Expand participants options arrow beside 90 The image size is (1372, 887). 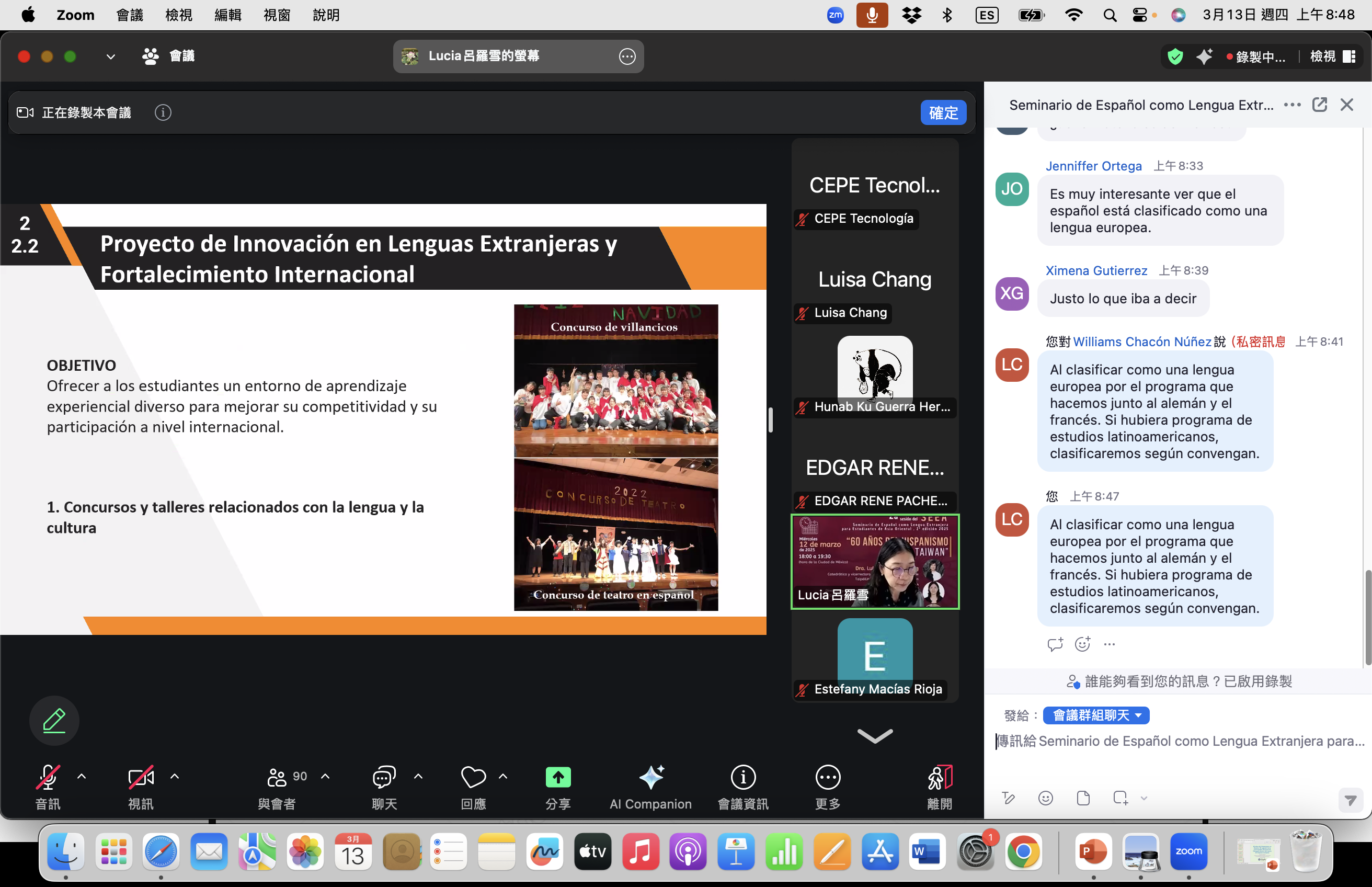click(325, 777)
